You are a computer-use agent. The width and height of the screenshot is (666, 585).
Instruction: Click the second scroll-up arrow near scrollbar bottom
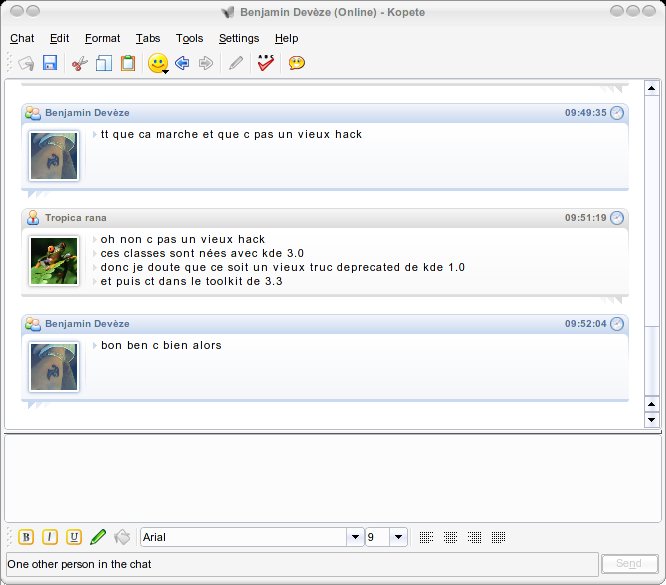[x=651, y=404]
